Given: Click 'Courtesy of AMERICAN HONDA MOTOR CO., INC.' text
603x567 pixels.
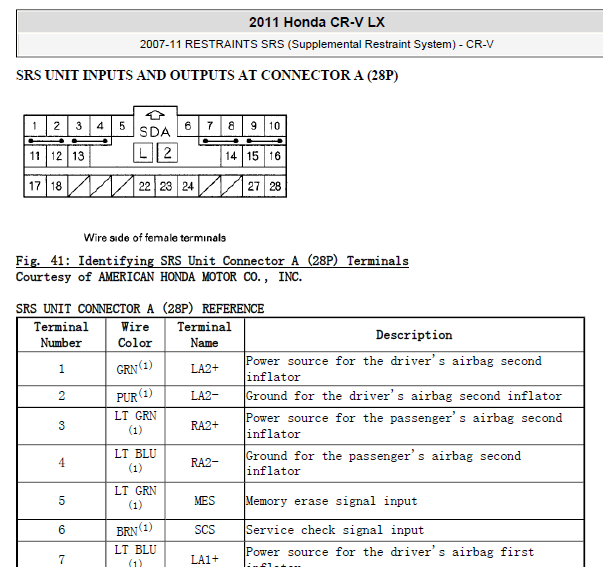Looking at the screenshot, I should 159,277.
